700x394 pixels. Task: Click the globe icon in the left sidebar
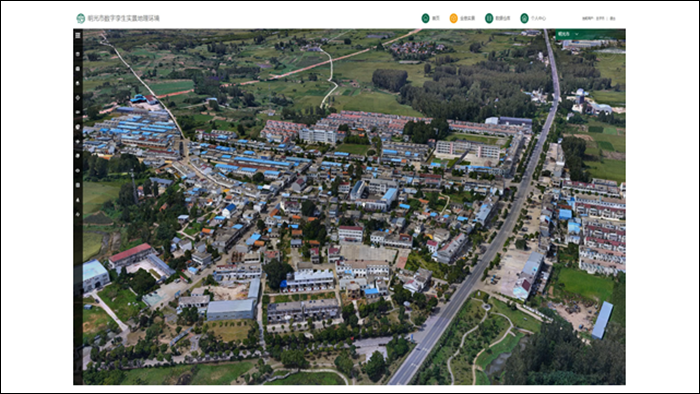(x=78, y=127)
